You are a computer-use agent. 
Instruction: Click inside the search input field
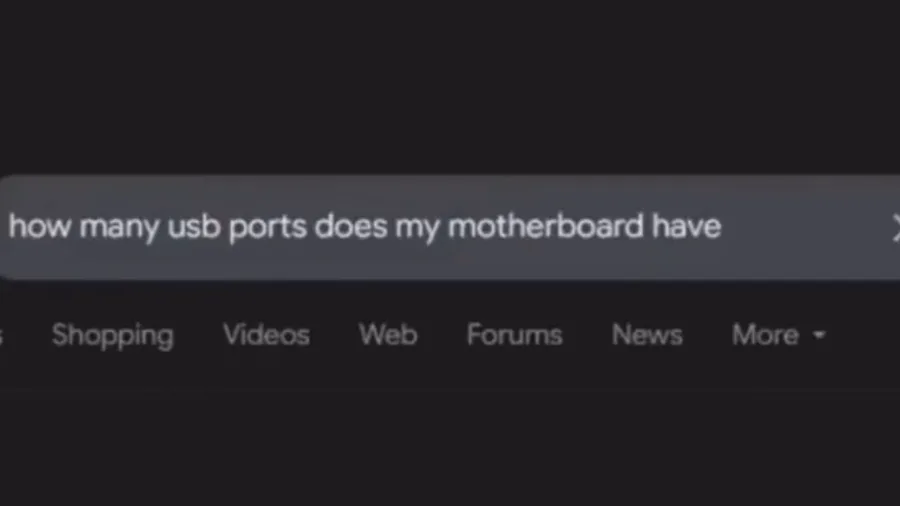(x=450, y=227)
